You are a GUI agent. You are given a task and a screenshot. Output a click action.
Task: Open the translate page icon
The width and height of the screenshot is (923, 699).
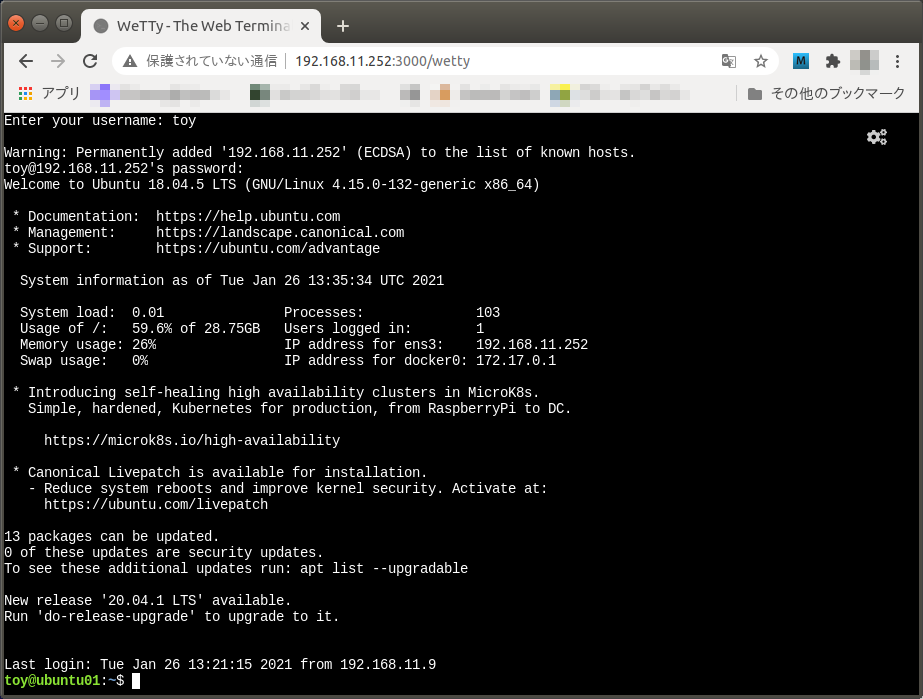click(729, 61)
